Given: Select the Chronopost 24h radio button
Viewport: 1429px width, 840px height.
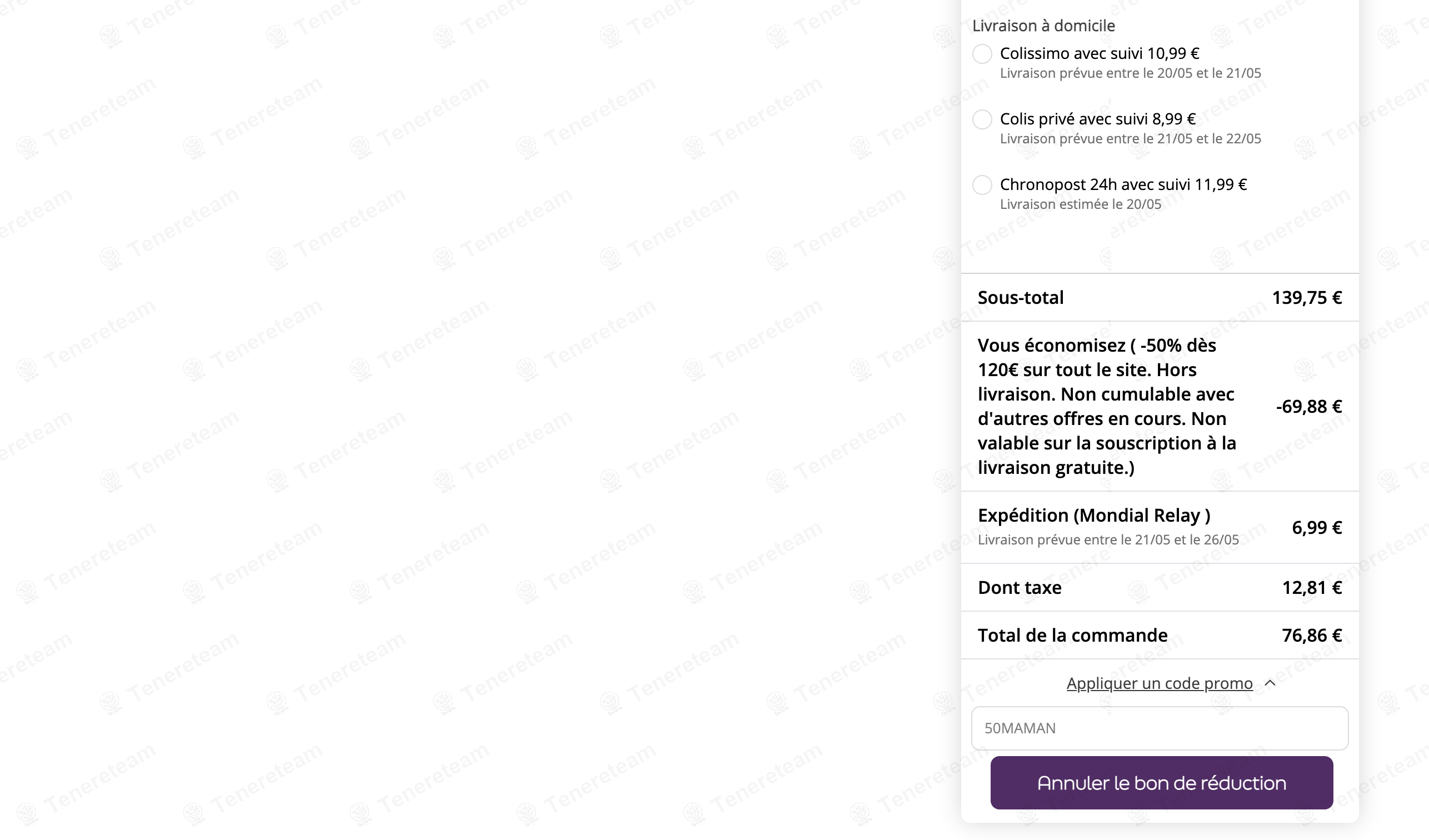Looking at the screenshot, I should click(982, 185).
